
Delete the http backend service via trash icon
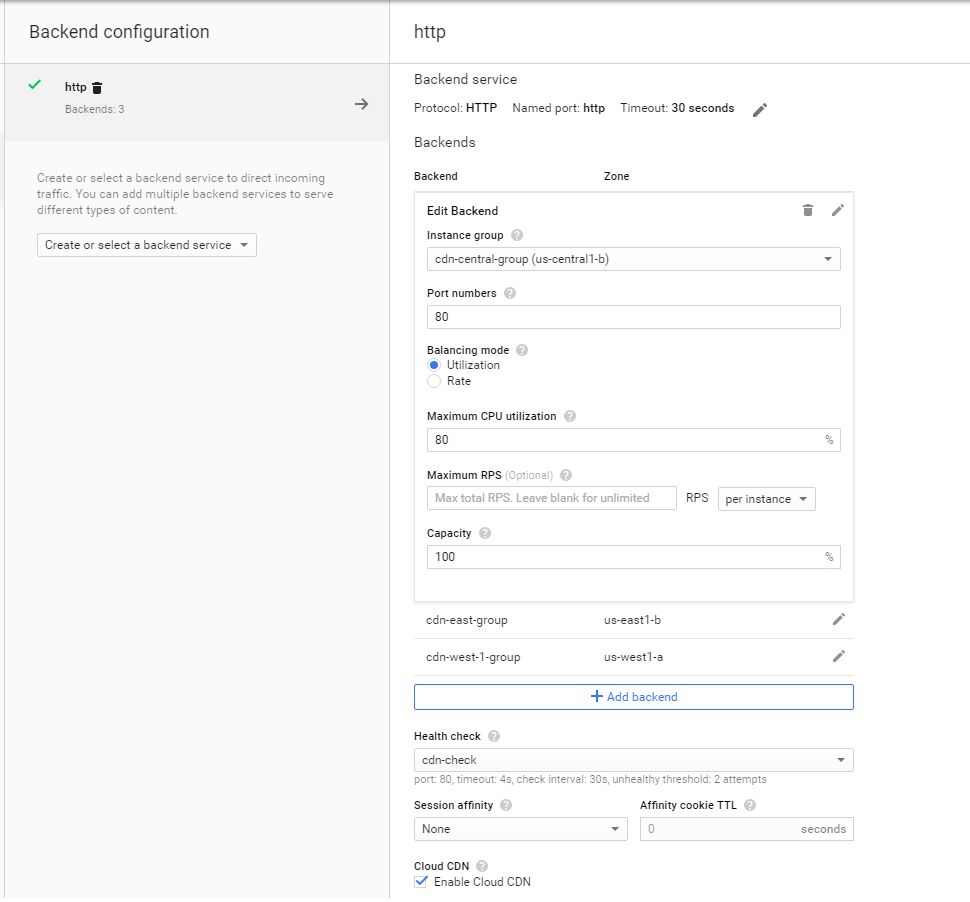(x=97, y=88)
